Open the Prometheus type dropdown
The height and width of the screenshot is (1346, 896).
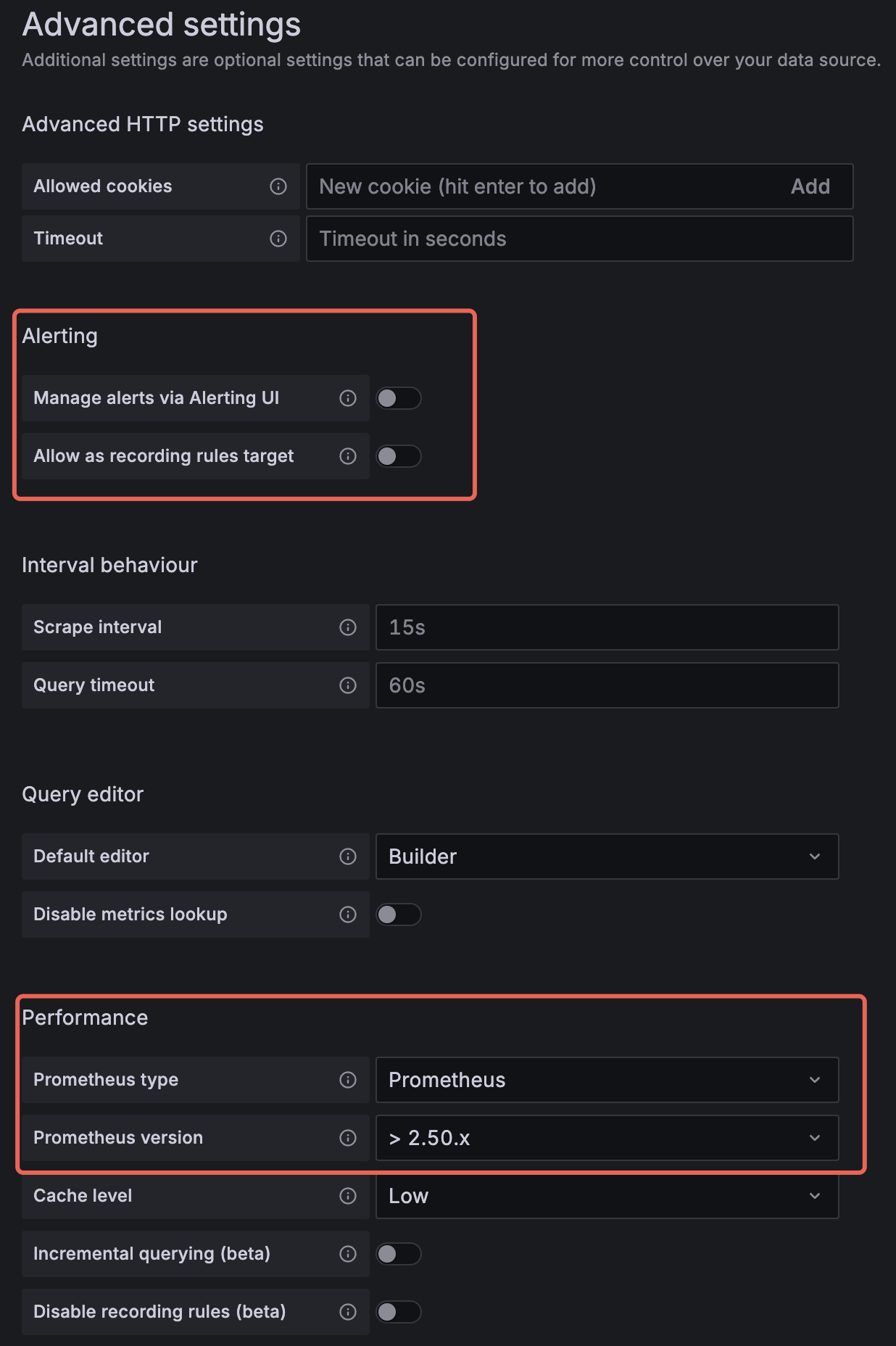607,1080
